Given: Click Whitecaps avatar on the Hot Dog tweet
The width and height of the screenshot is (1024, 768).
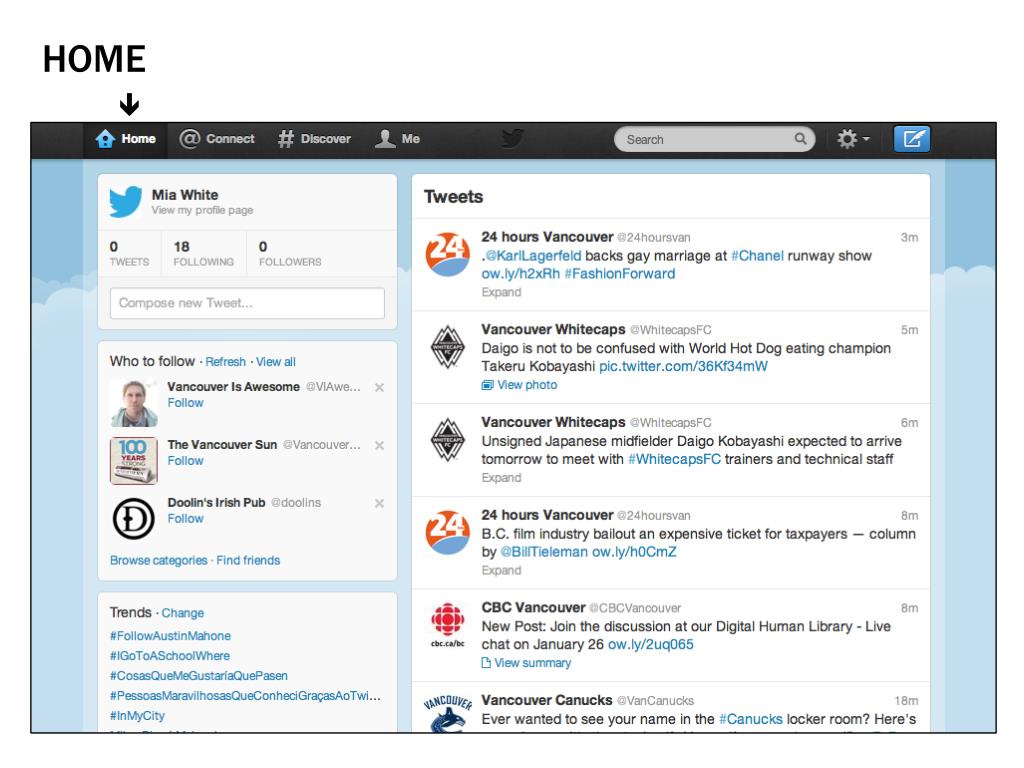Looking at the screenshot, I should coord(447,347).
